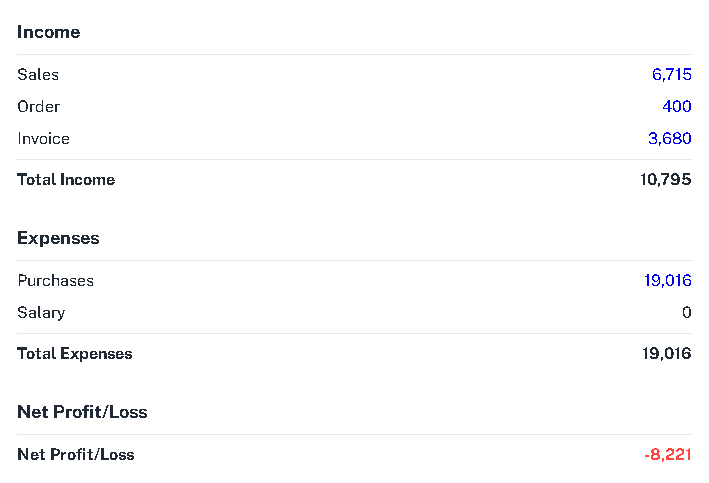Image resolution: width=709 pixels, height=483 pixels.
Task: Click the Total Expenses label
Action: pos(75,354)
